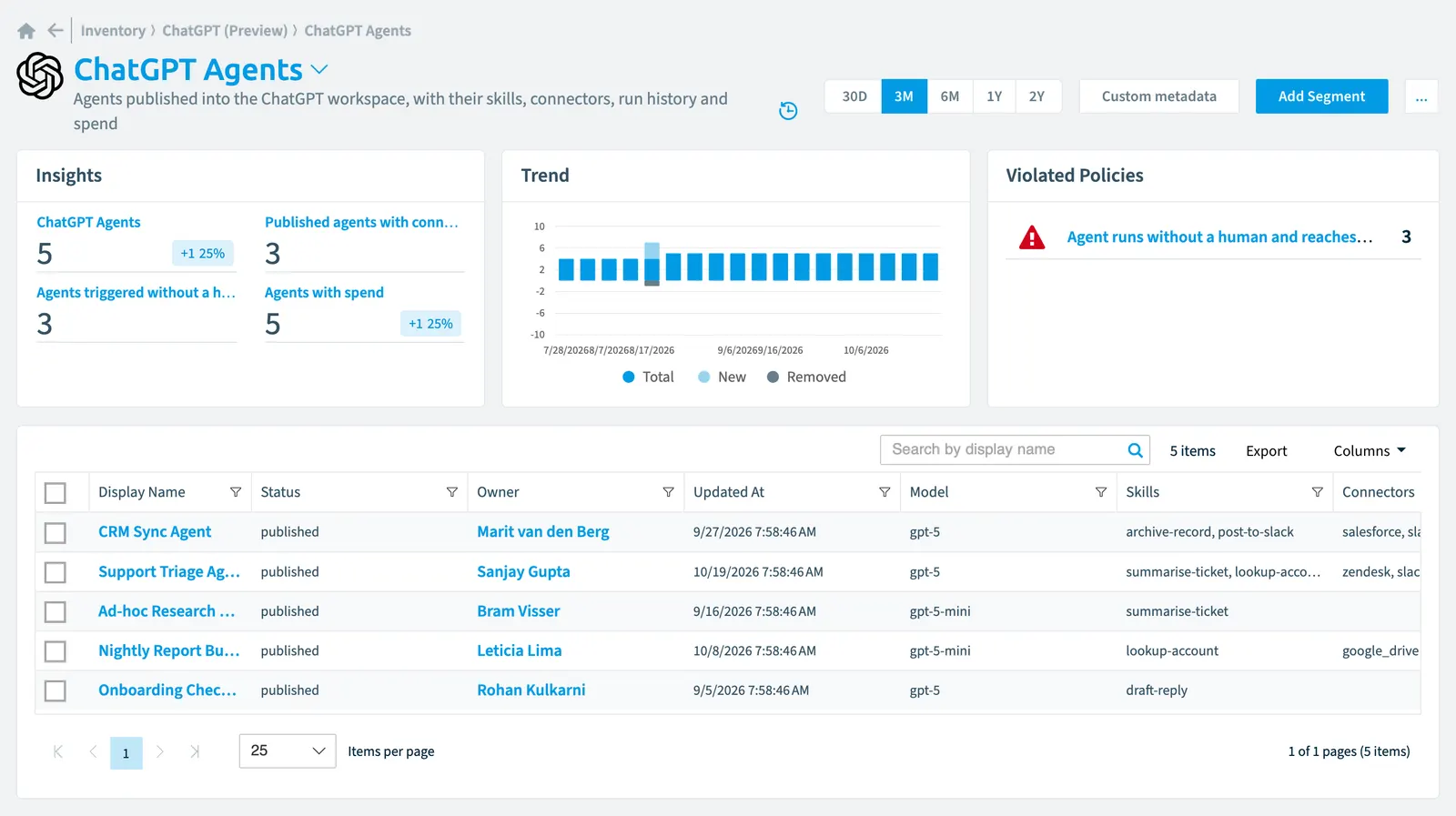
Task: Click the Custom metadata button
Action: 1159,96
